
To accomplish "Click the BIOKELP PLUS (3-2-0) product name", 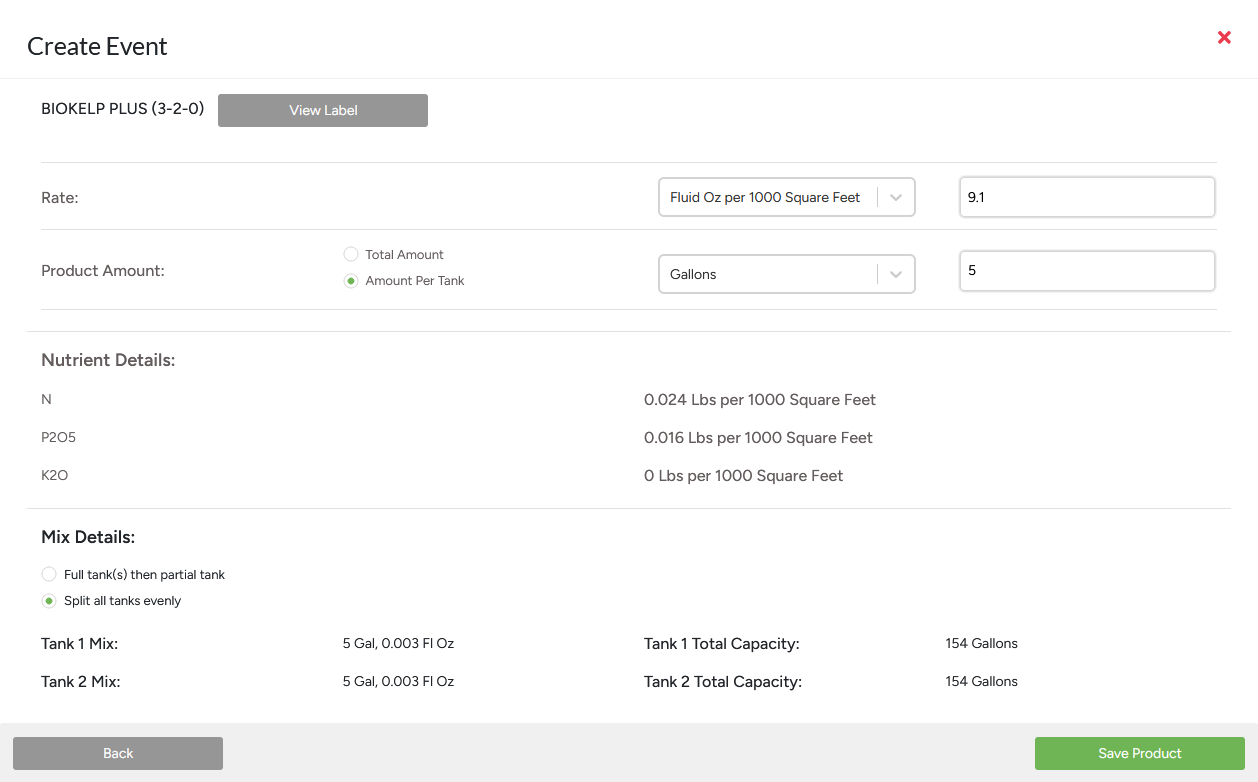I will [122, 109].
